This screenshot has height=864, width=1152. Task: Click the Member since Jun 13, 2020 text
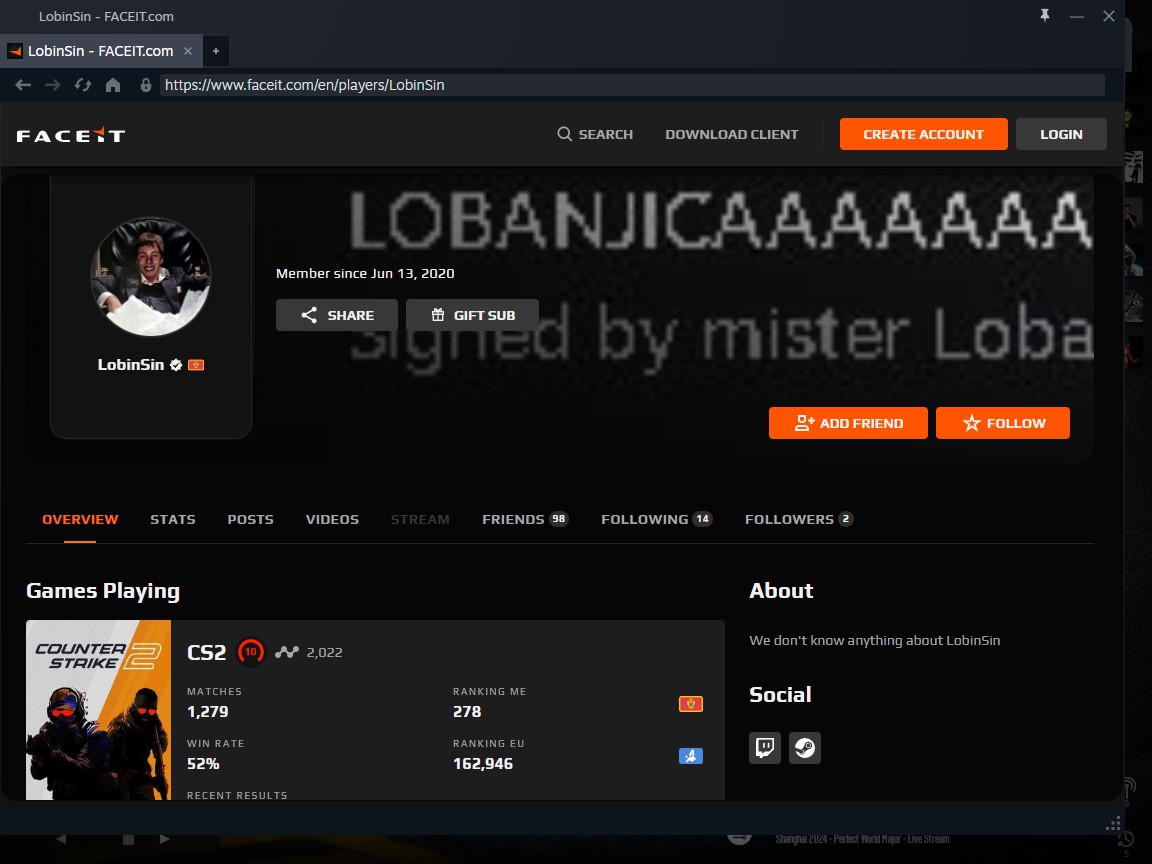[x=365, y=273]
